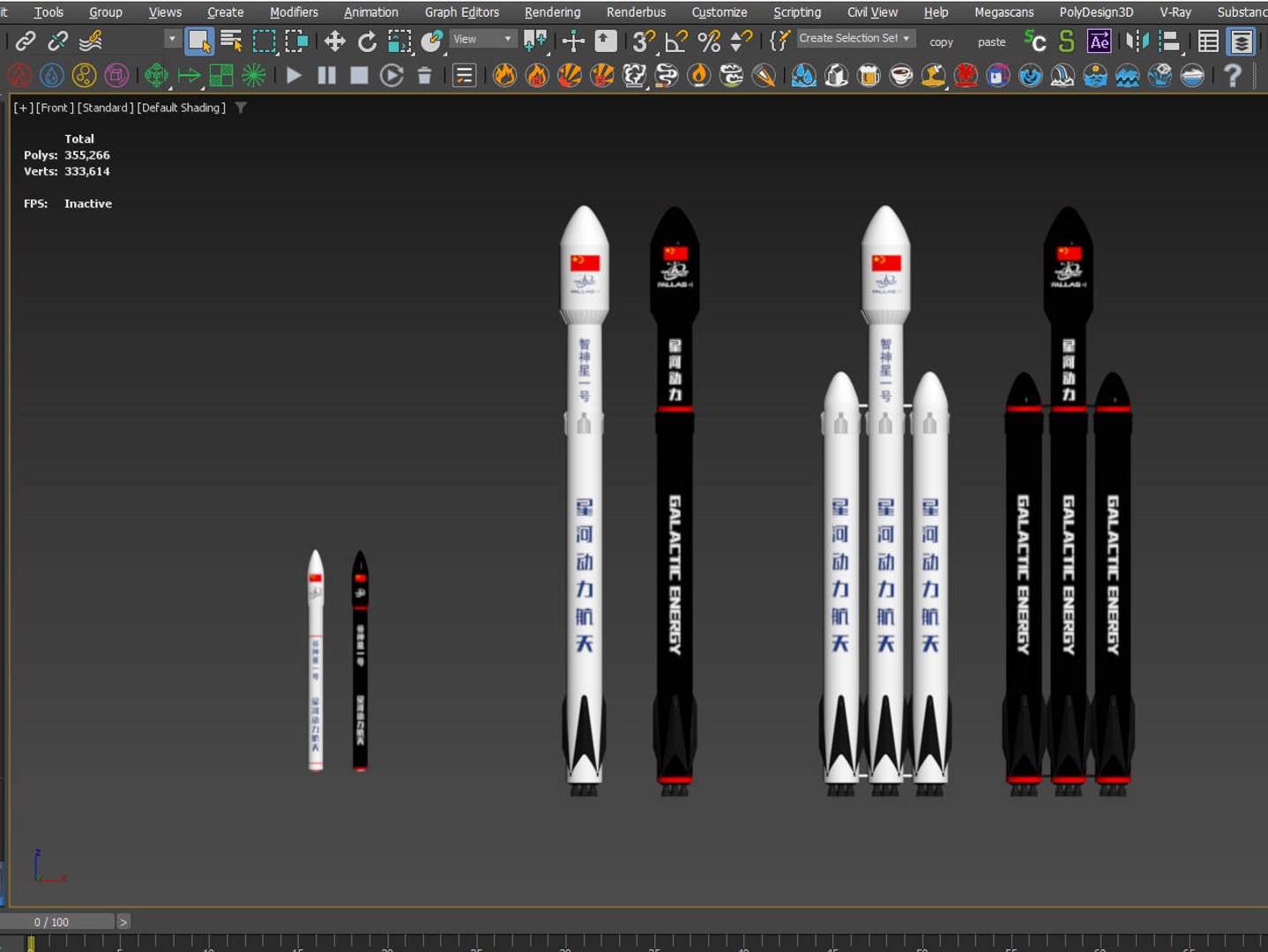Click the Select and Place tool
1268x952 pixels.
[x=432, y=41]
